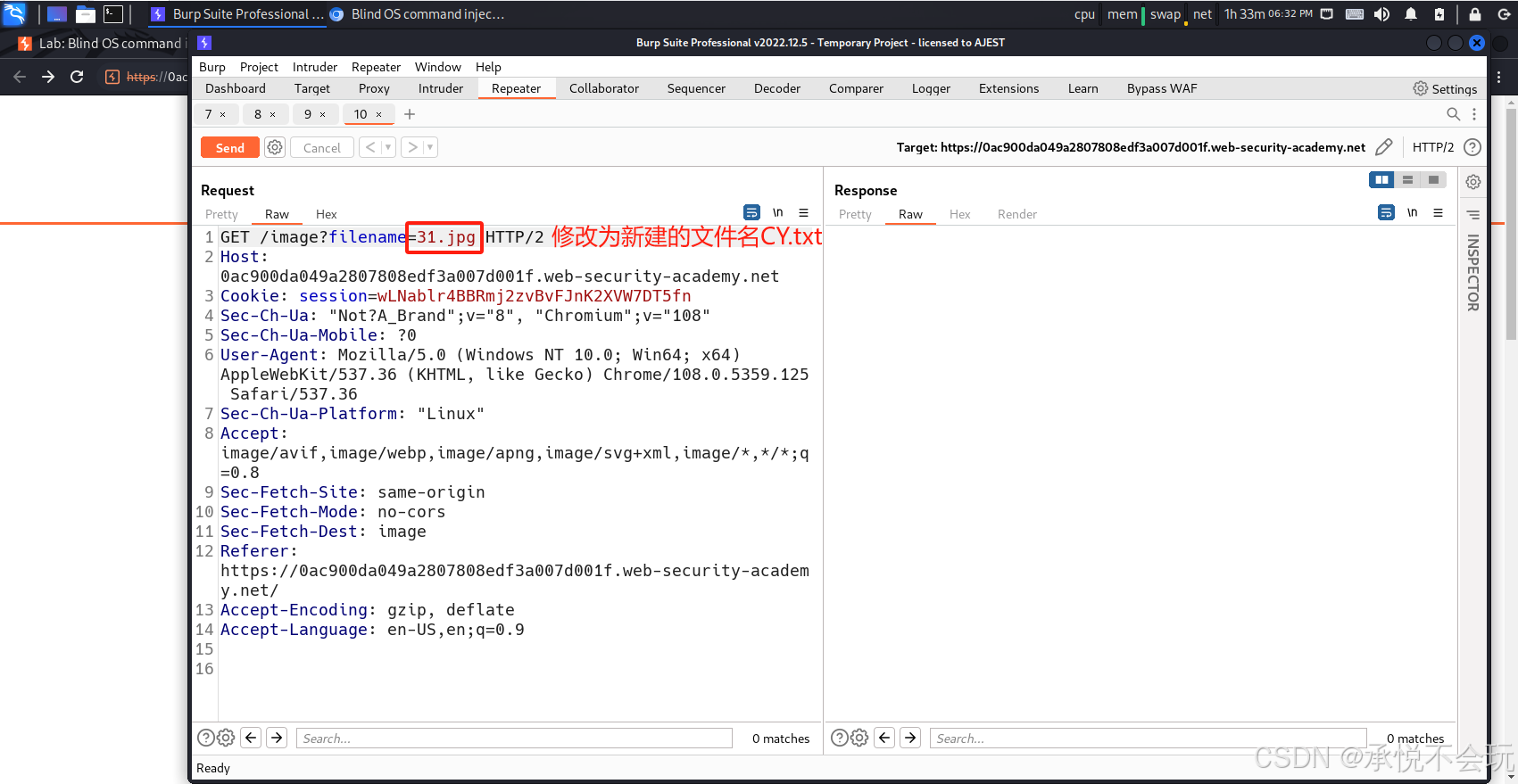Image resolution: width=1518 pixels, height=784 pixels.
Task: Go to previous request with back arrow
Action: coord(370,147)
